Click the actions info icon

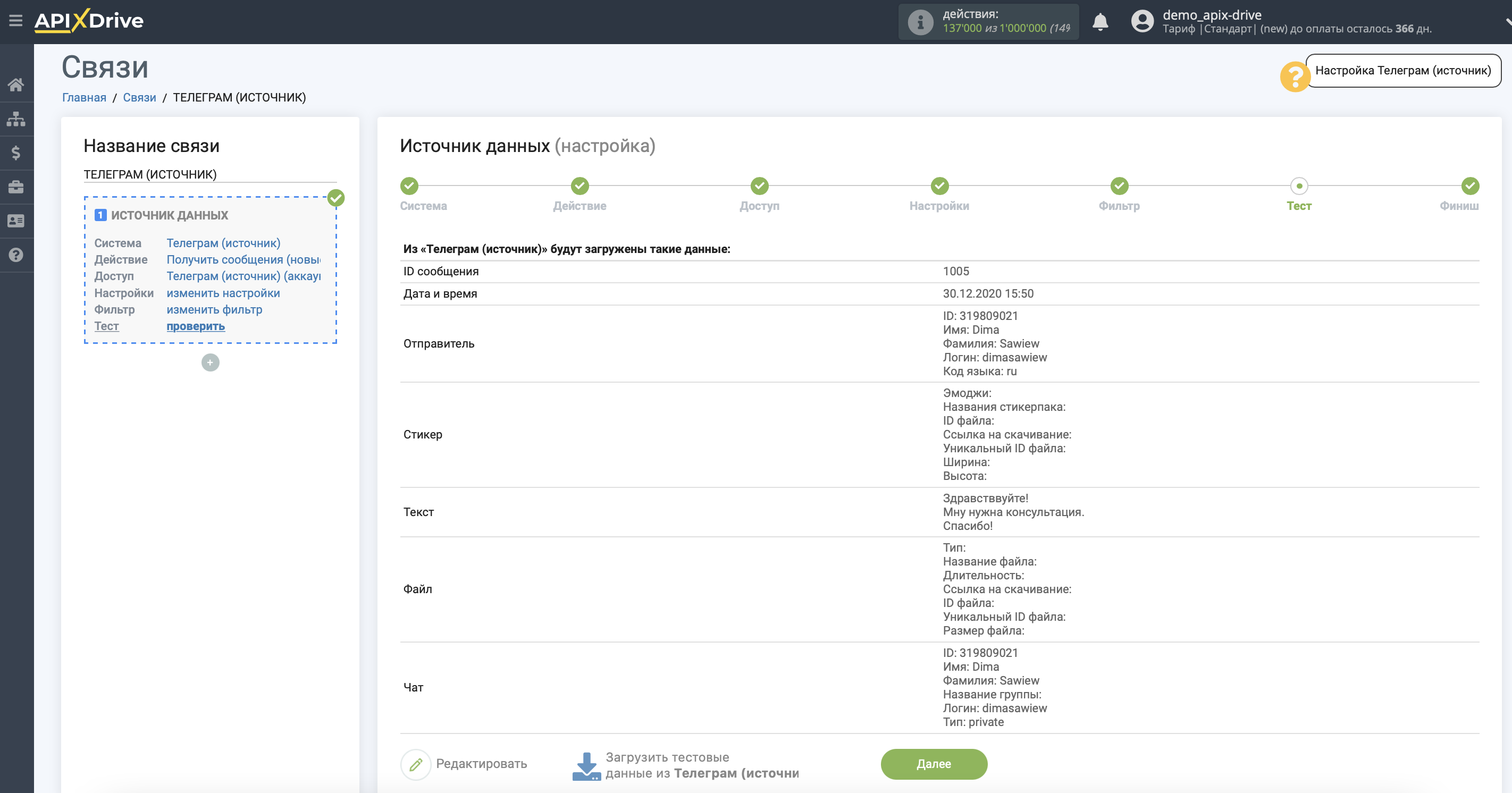coord(920,22)
